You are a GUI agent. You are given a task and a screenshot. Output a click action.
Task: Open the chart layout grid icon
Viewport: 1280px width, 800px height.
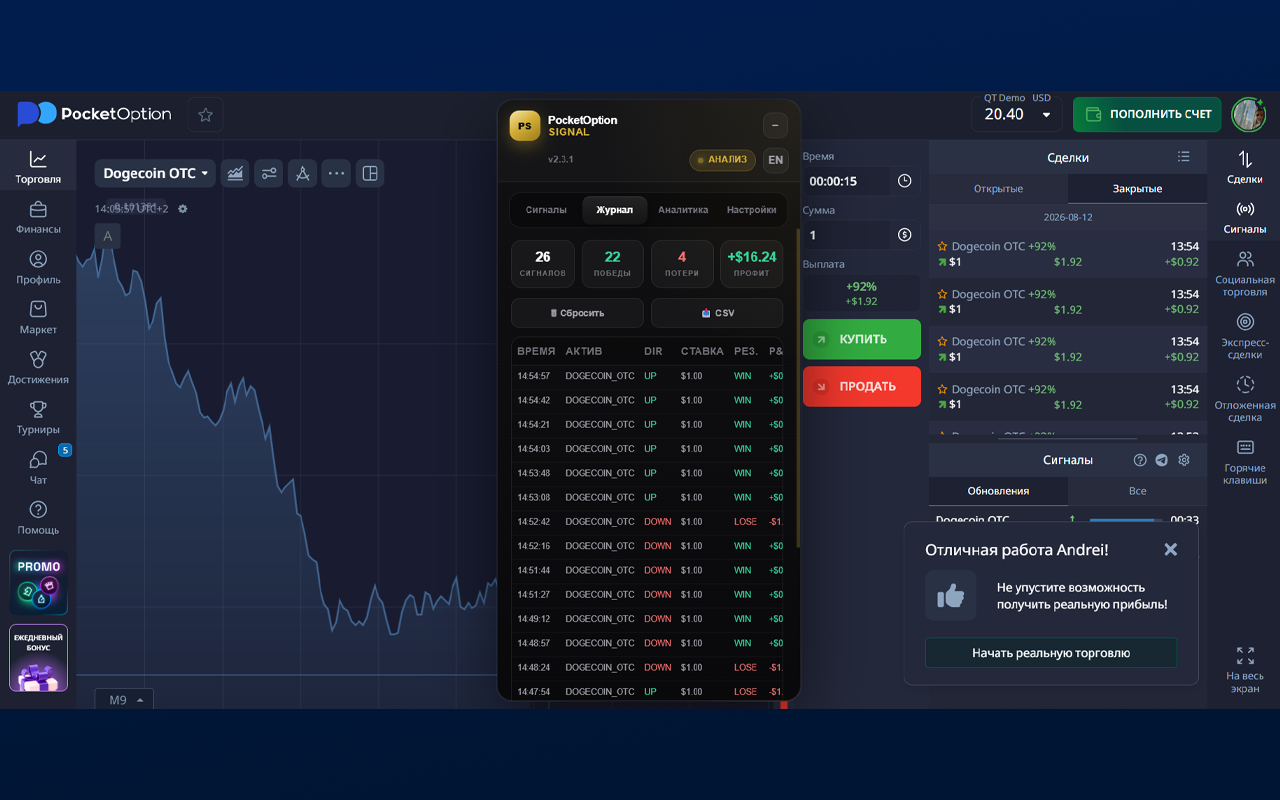click(370, 173)
